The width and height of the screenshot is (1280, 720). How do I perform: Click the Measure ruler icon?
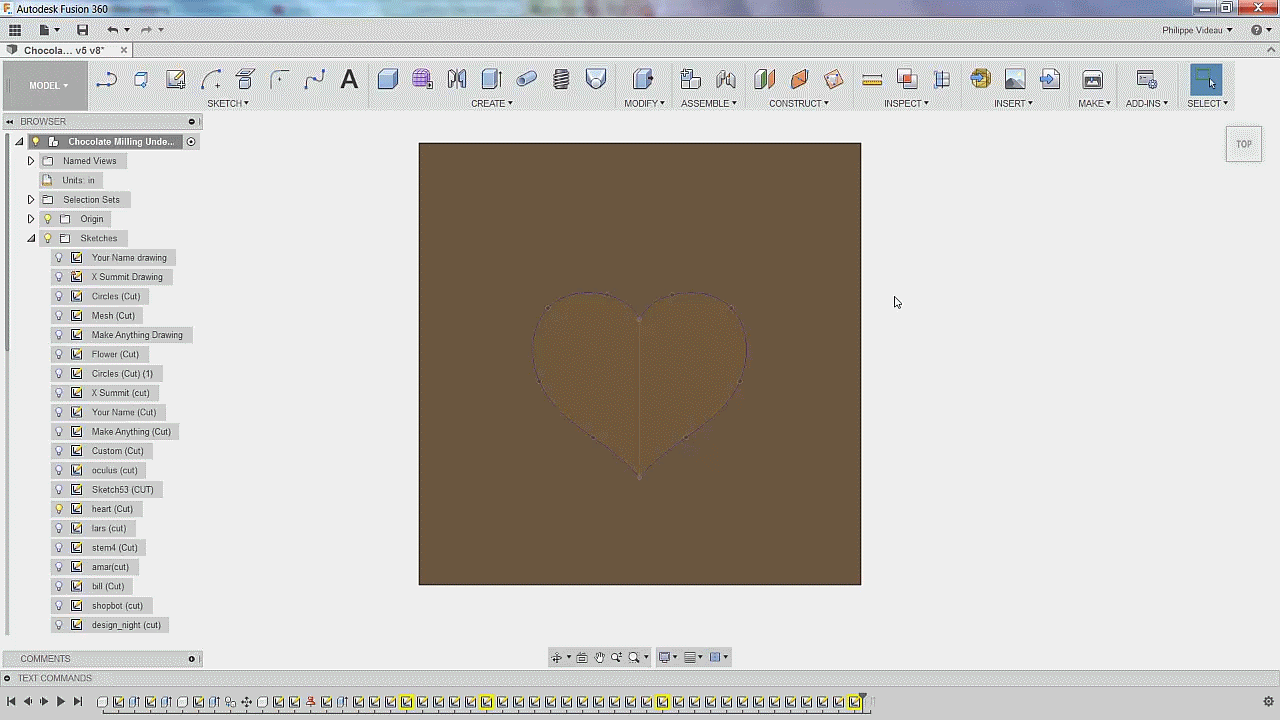(872, 80)
